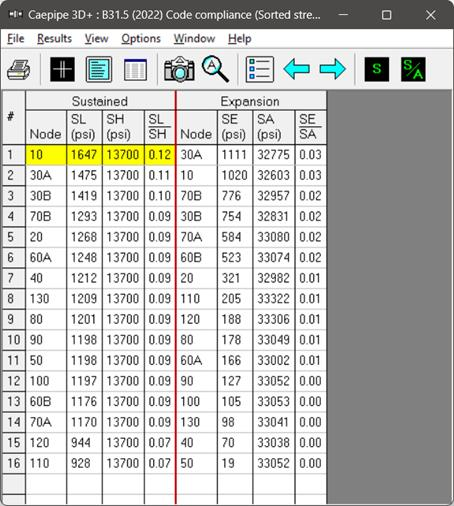Screen dimensions: 454x506
Task: Click the camera snapshot icon
Action: pyautogui.click(x=179, y=69)
